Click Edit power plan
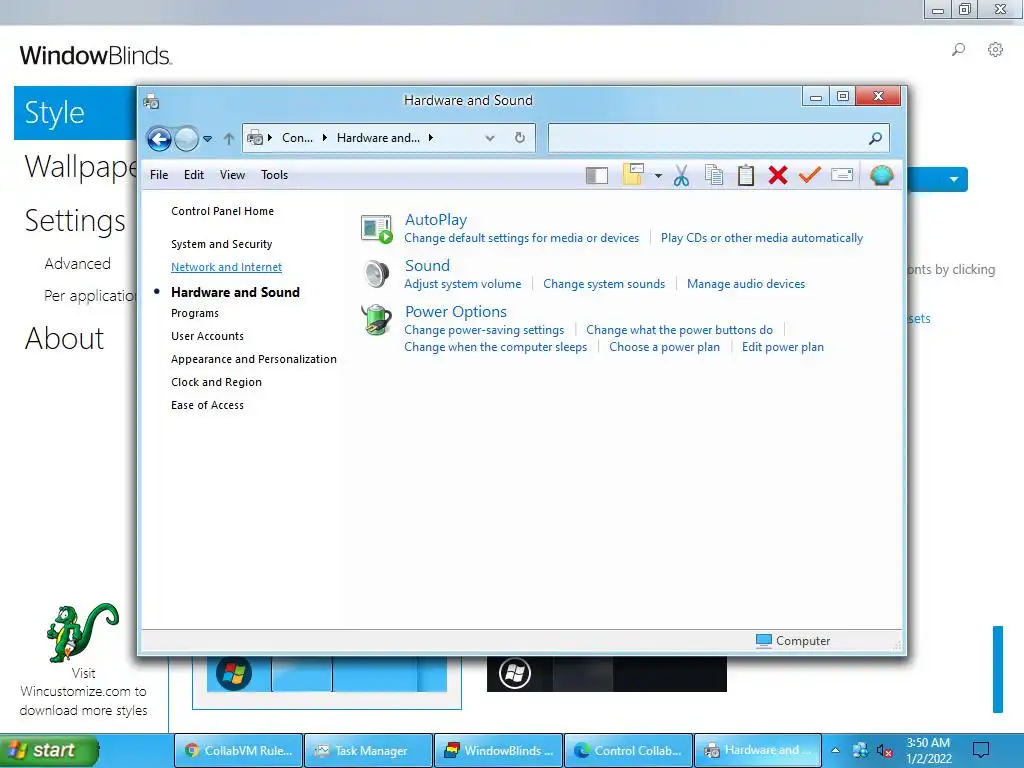This screenshot has width=1024, height=768. coord(782,347)
